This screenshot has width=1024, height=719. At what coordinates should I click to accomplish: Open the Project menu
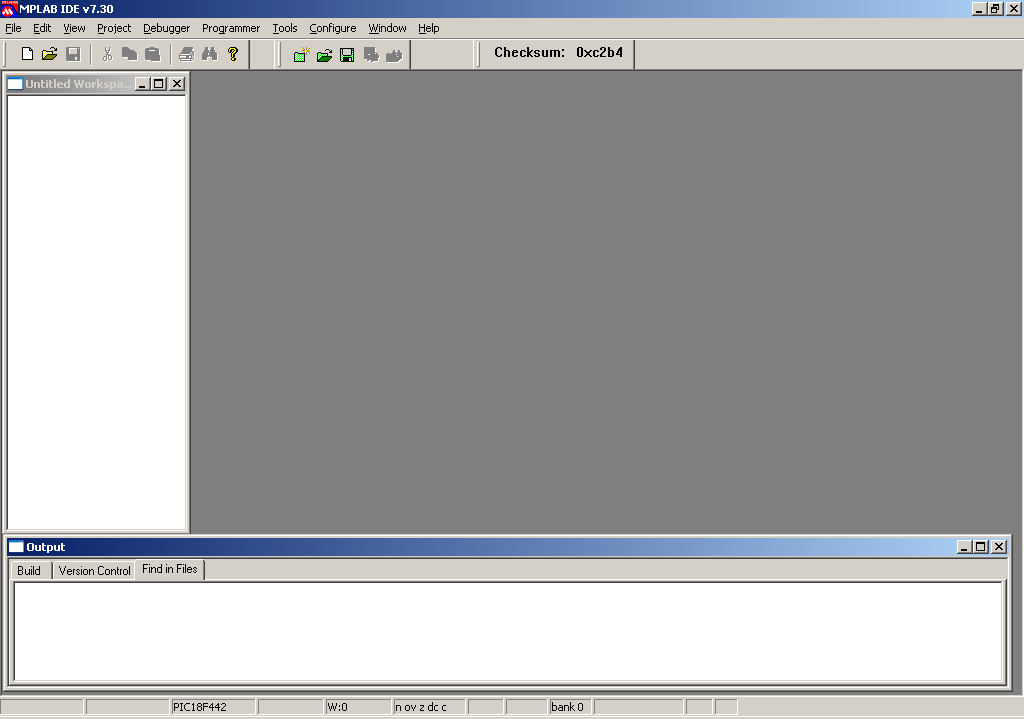click(x=114, y=28)
